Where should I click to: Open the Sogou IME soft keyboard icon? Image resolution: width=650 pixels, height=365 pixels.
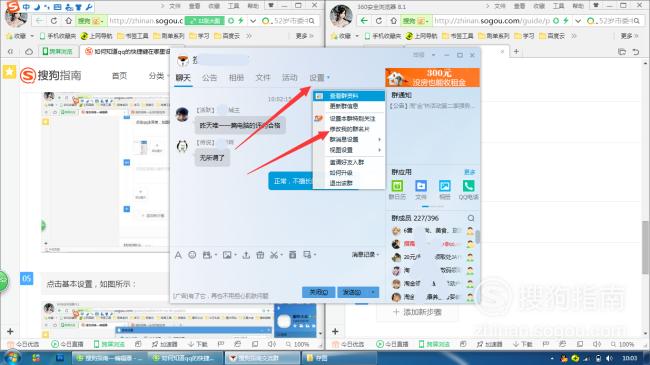(58, 7)
